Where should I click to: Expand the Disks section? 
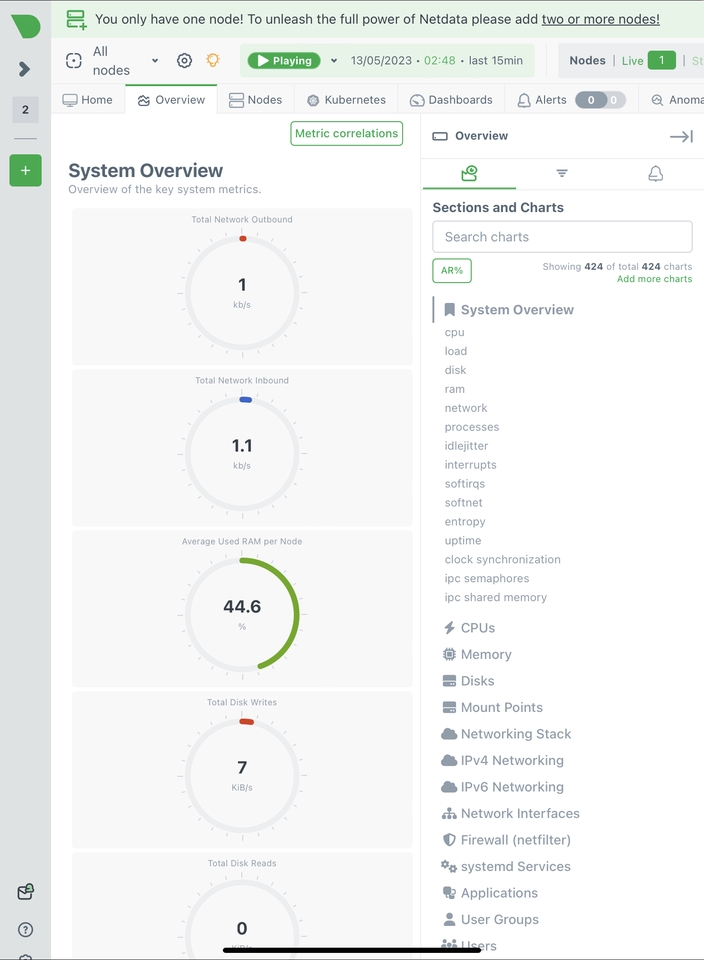468,681
